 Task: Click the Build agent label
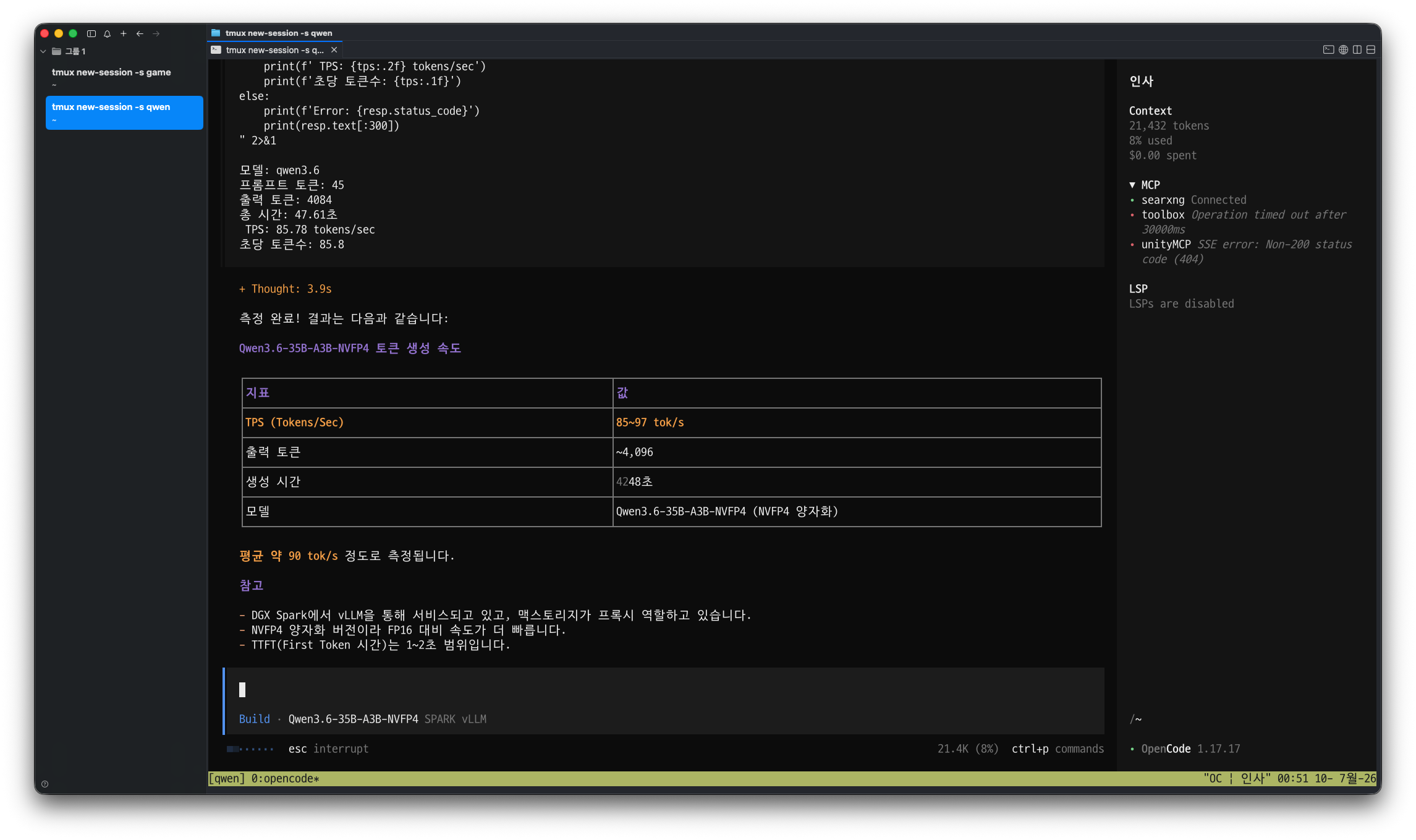coord(254,719)
